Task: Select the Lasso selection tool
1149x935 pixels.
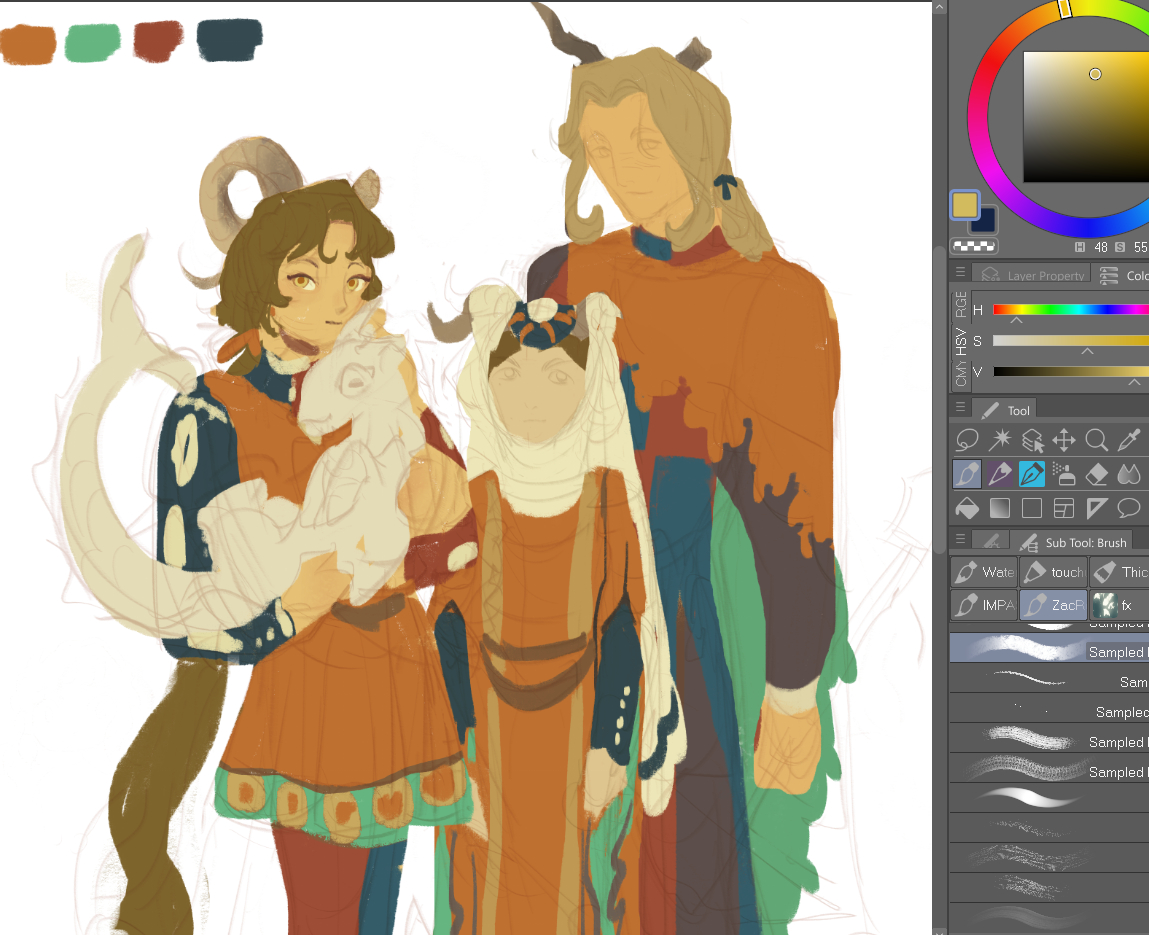Action: (x=967, y=440)
